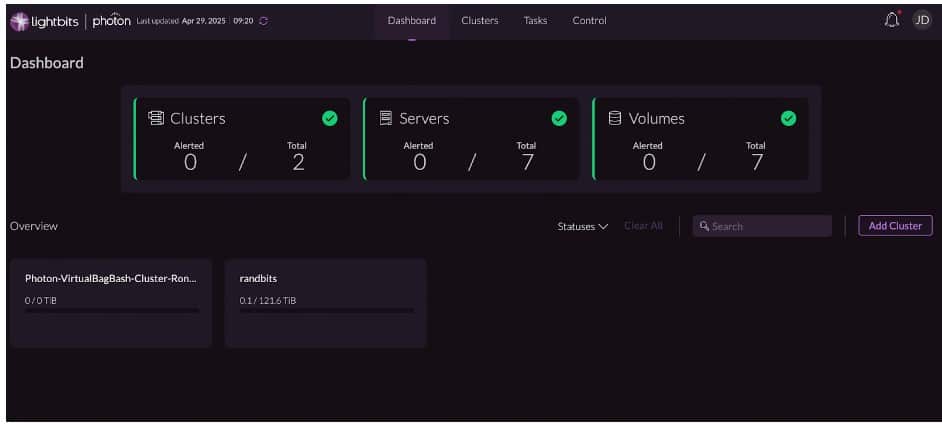Click the Servers alerted count 0
The height and width of the screenshot is (428, 942).
coord(419,162)
